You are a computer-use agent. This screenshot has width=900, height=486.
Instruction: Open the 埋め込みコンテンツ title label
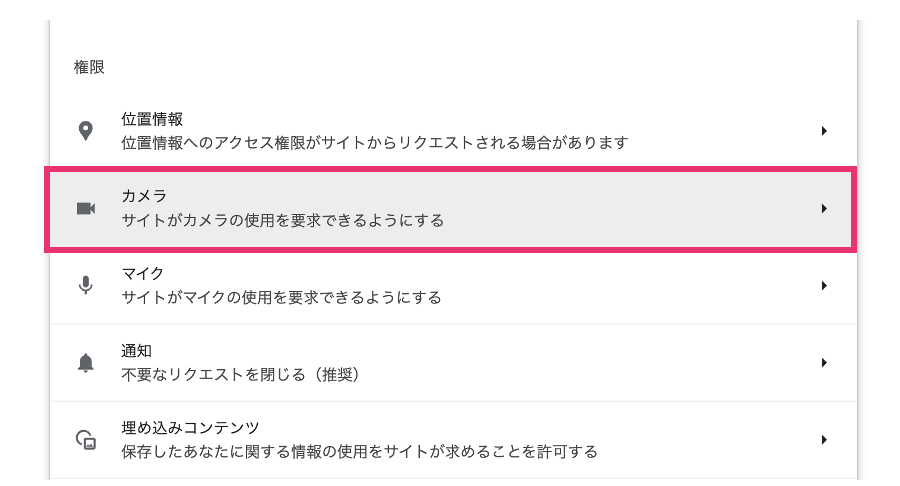click(x=190, y=427)
